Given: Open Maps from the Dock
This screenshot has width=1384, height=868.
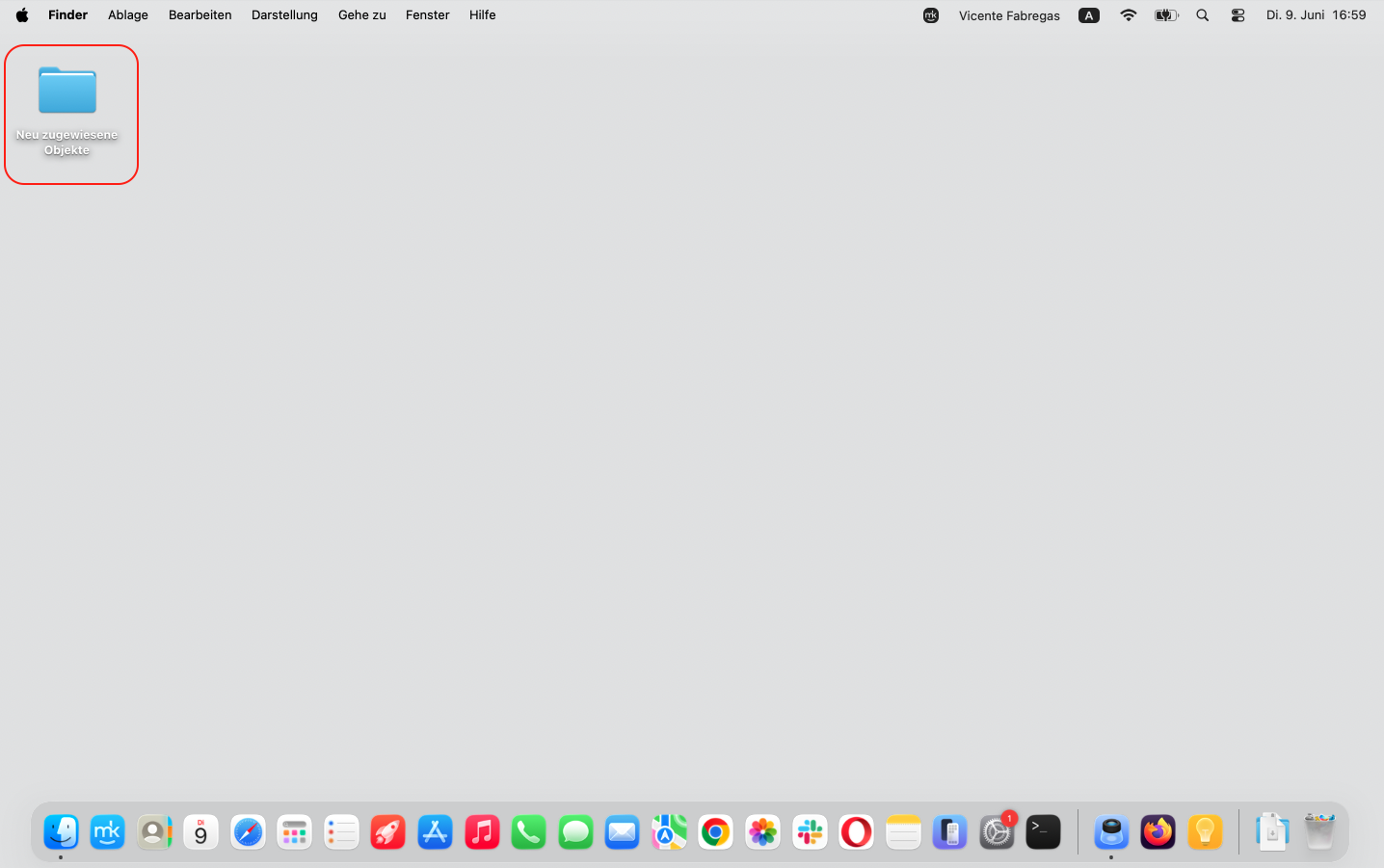Looking at the screenshot, I should tap(669, 831).
